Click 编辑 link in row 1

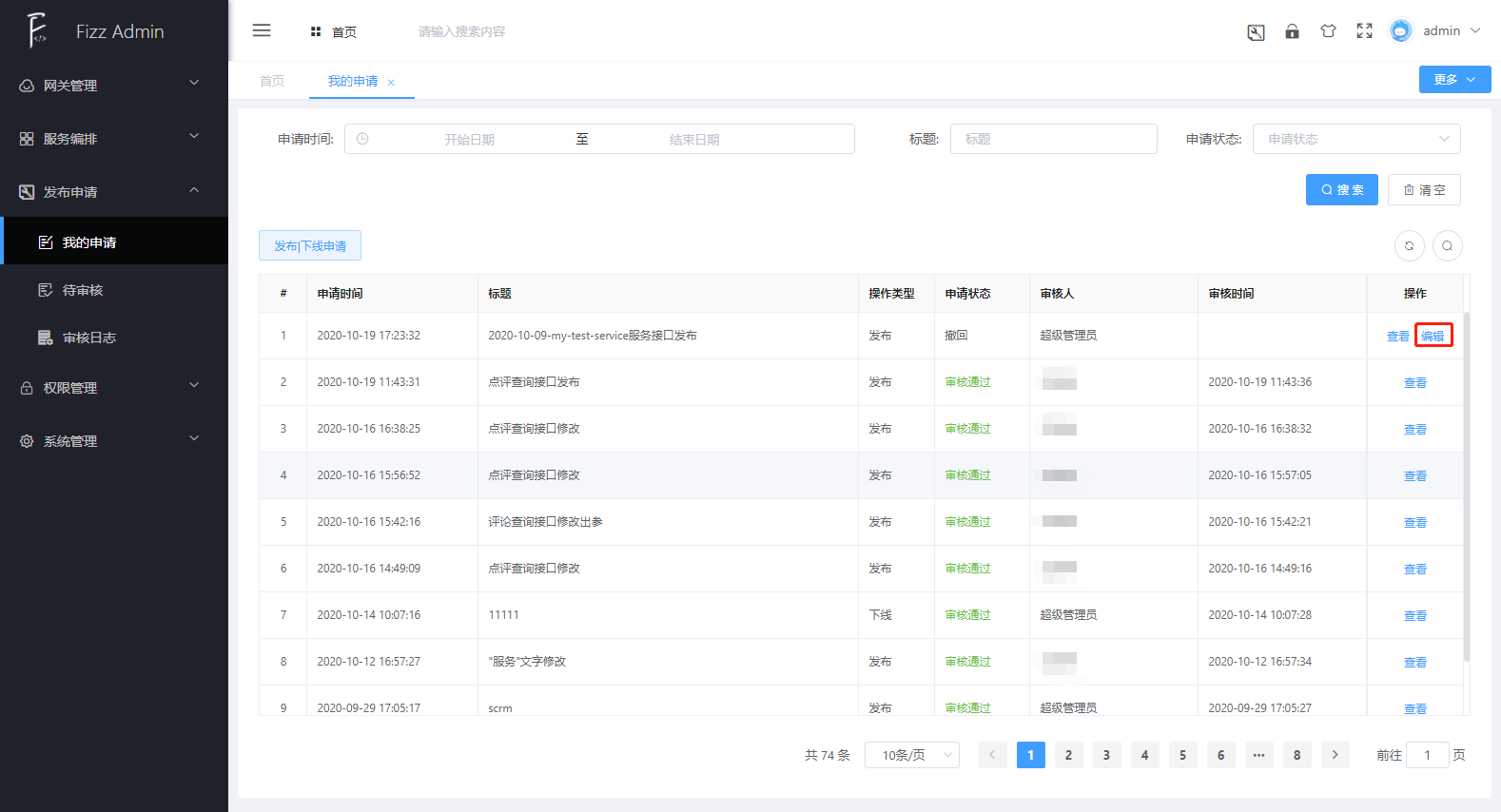point(1433,336)
